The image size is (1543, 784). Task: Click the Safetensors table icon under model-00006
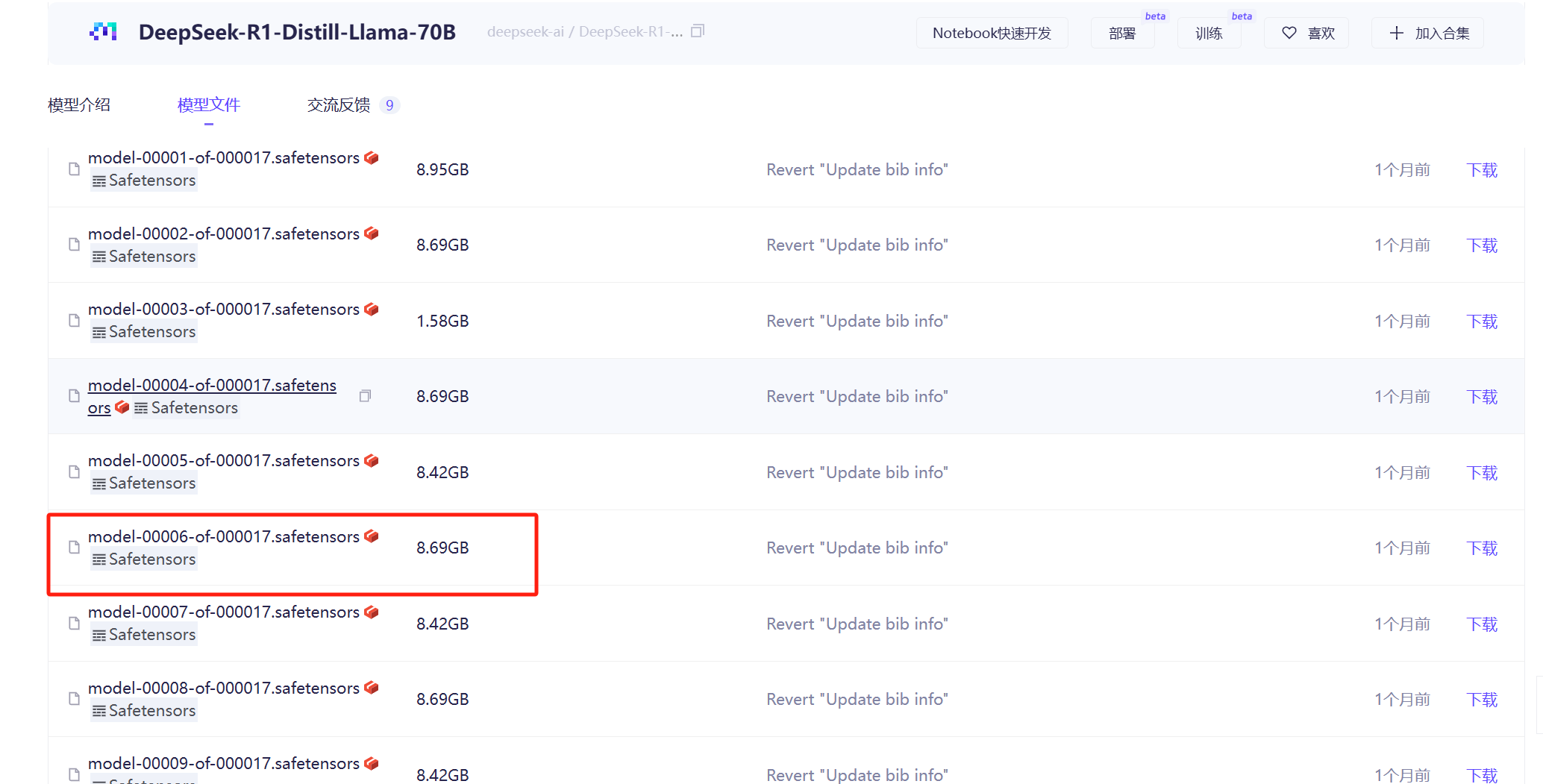(x=99, y=560)
